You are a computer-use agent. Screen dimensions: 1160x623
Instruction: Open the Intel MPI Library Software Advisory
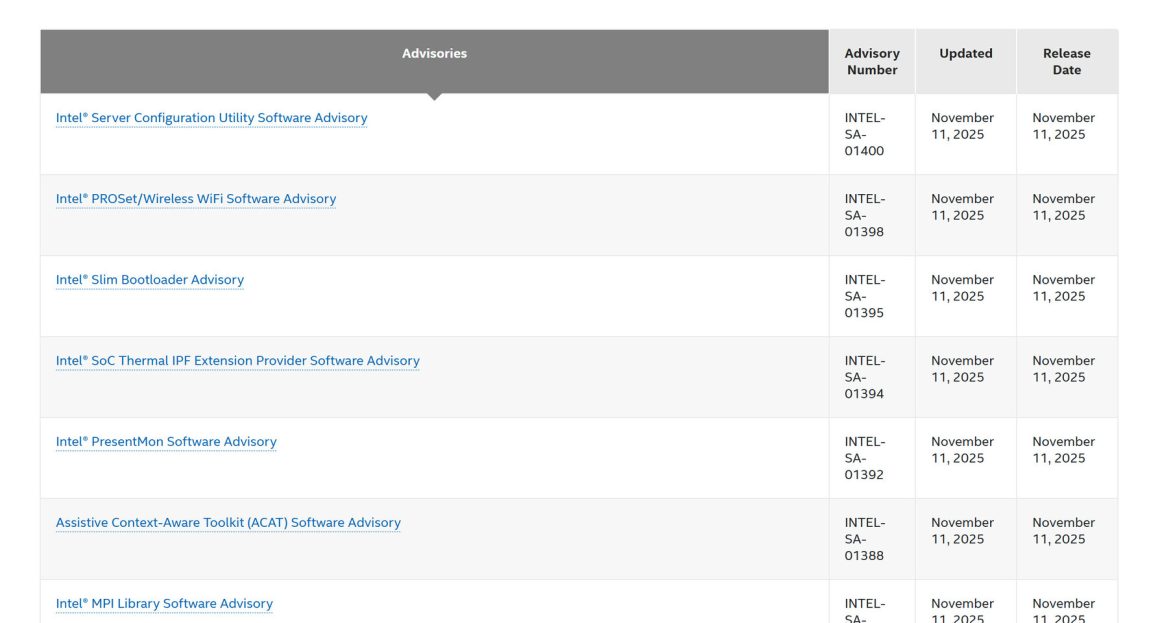(164, 604)
